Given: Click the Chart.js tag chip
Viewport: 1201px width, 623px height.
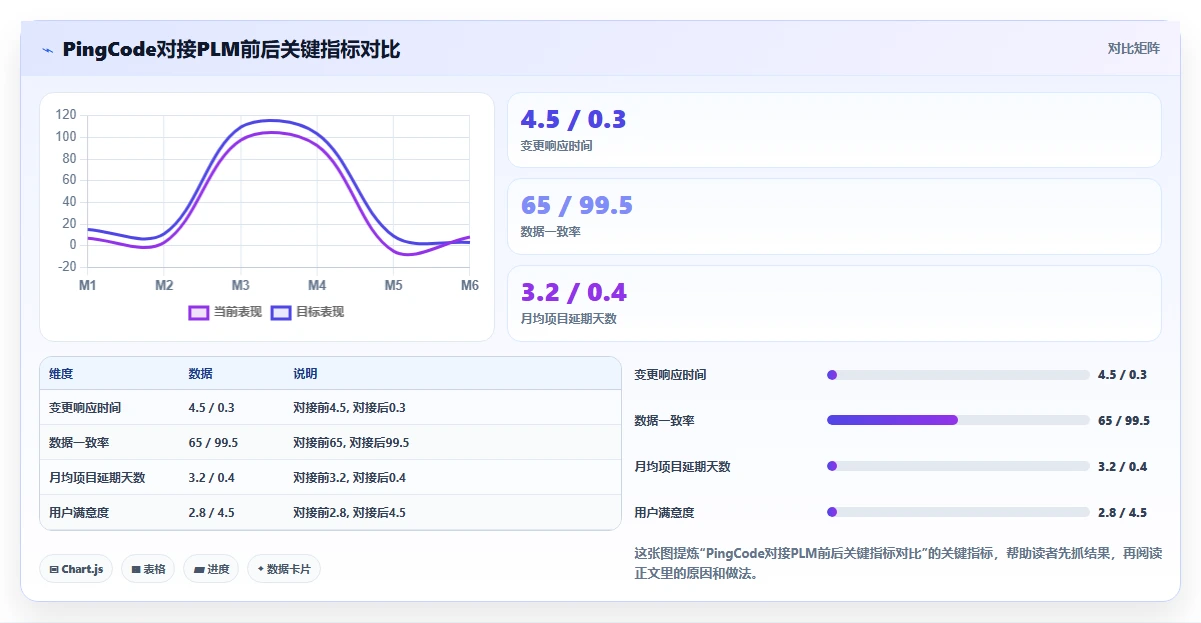Looking at the screenshot, I should 77,569.
